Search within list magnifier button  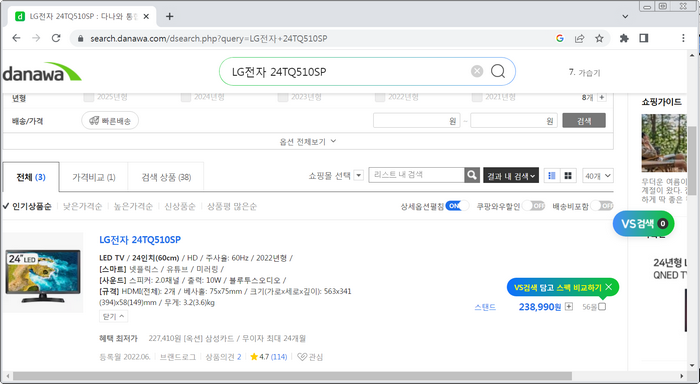[471, 175]
